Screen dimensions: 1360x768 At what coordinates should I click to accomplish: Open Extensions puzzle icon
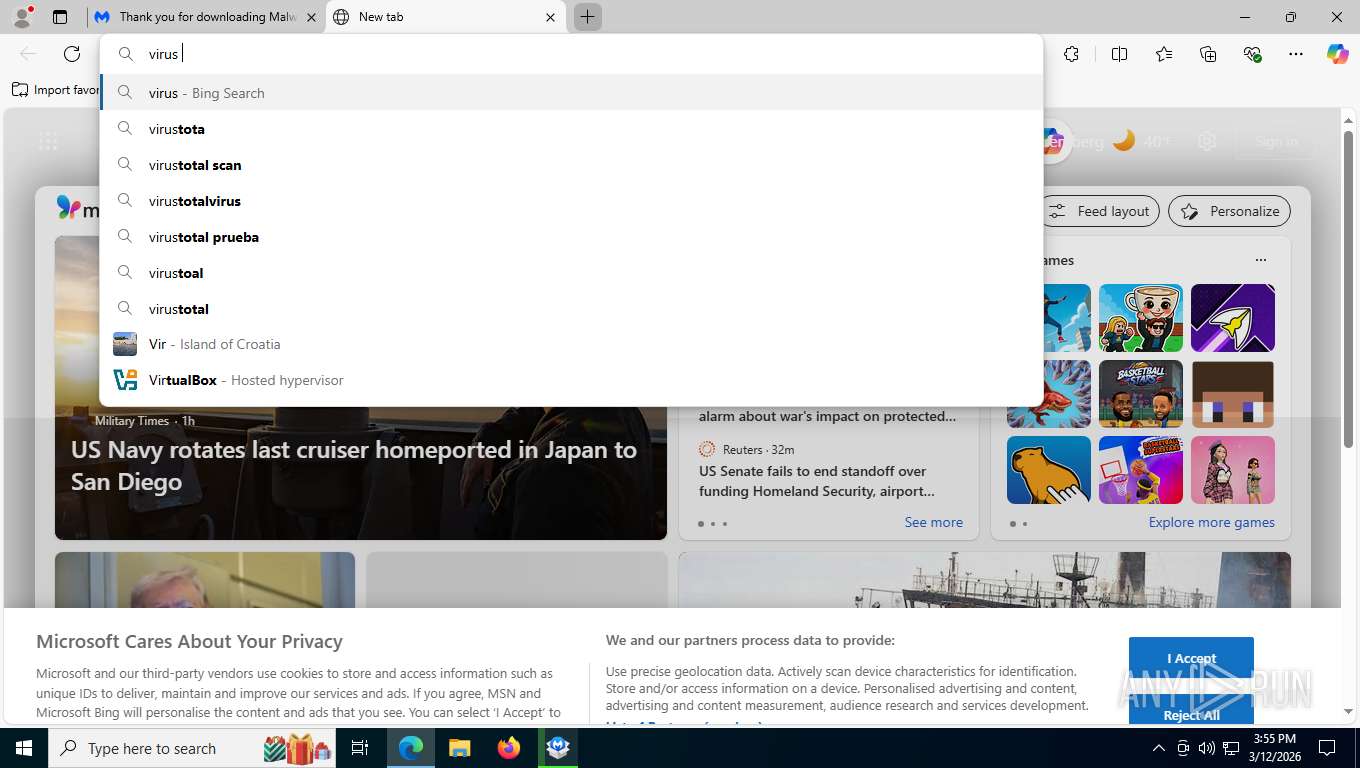pyautogui.click(x=1071, y=54)
